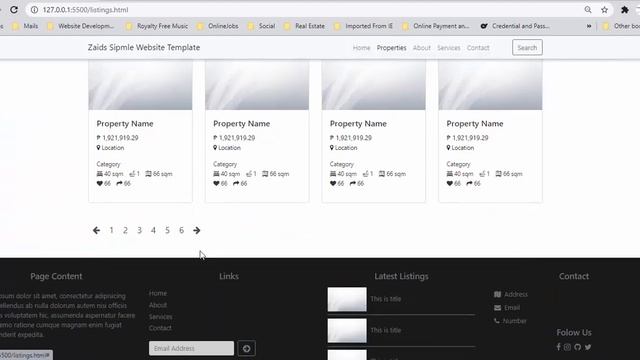Click the heart icon on the first property card
640x360 pixels.
pos(100,183)
